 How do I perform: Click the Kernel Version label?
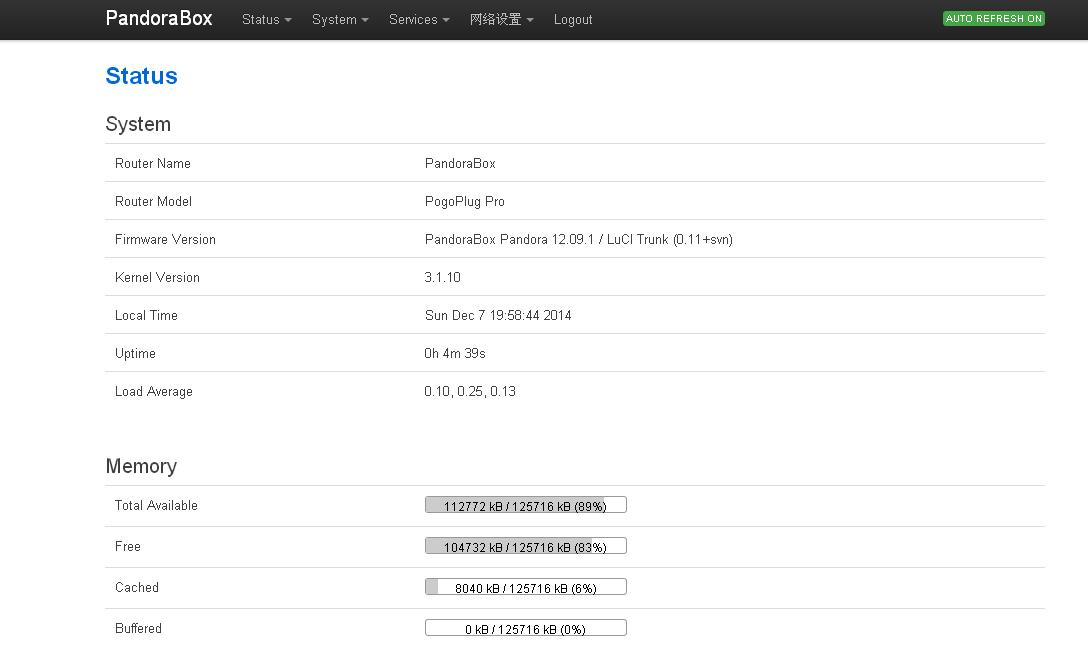158,278
